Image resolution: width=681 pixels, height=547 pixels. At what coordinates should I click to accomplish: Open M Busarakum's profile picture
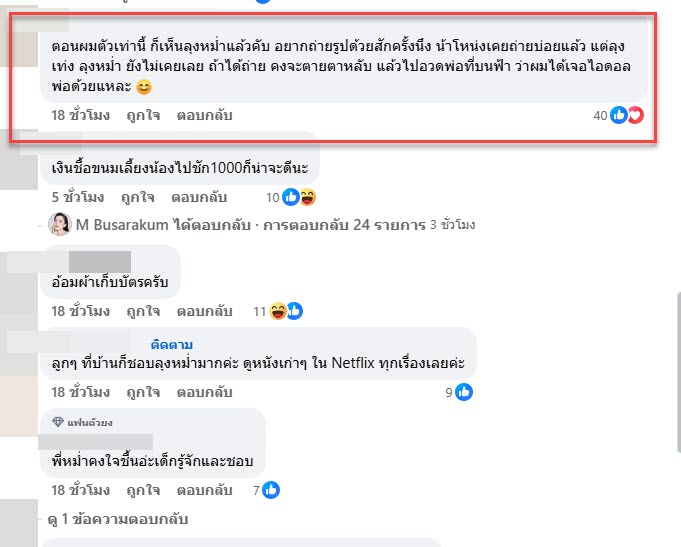pyautogui.click(x=59, y=224)
